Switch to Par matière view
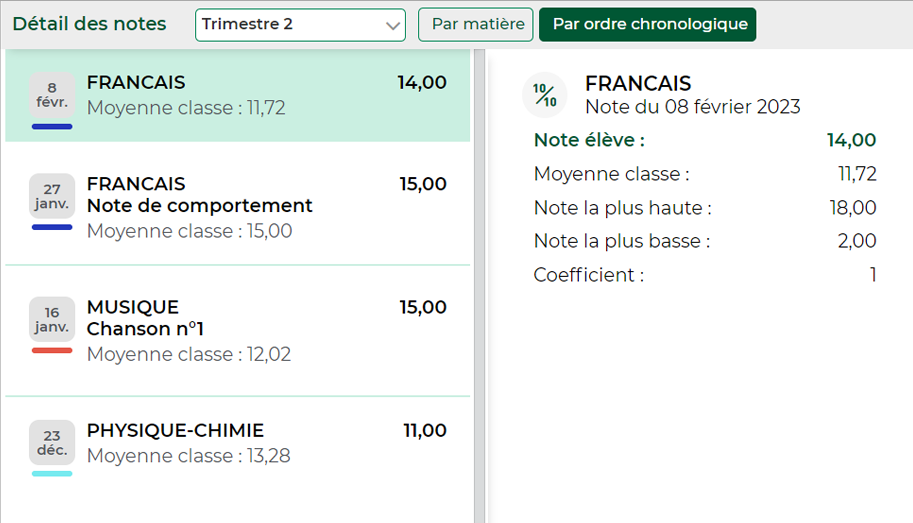This screenshot has height=523, width=913. (476, 24)
